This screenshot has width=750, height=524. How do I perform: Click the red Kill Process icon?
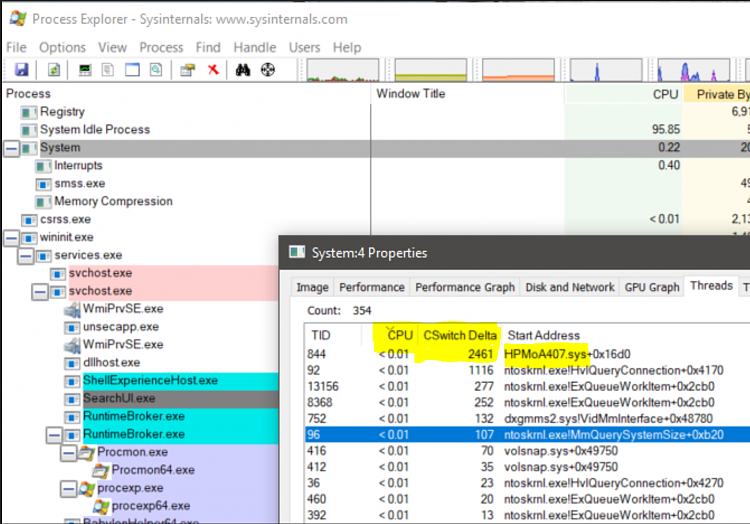coord(213,70)
